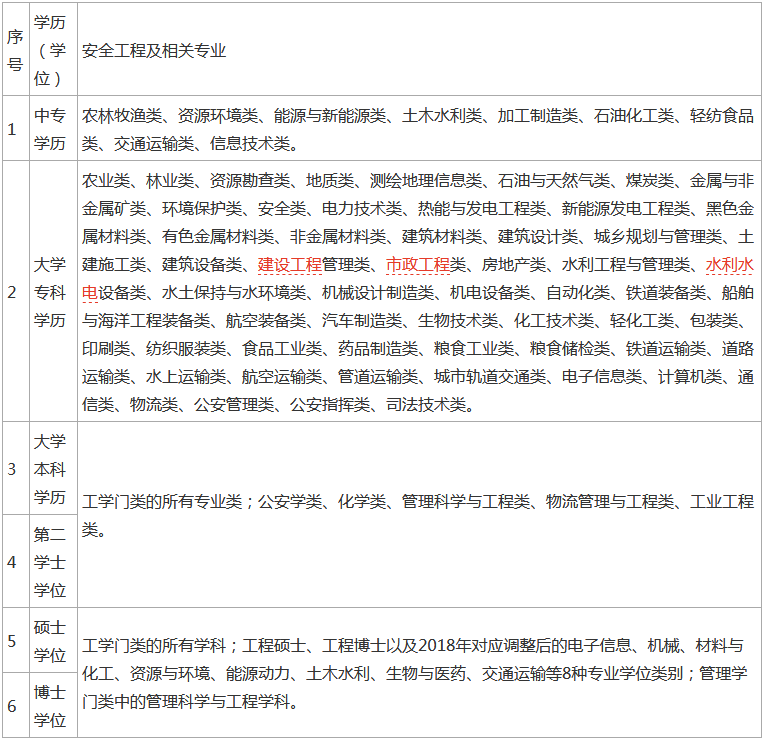
Task: Click row number 6 cell
Action: pos(14,705)
